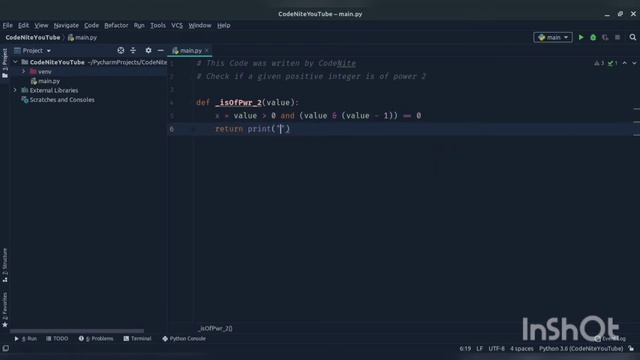Toggle the Project side tab
The width and height of the screenshot is (640, 360).
(x=5, y=63)
